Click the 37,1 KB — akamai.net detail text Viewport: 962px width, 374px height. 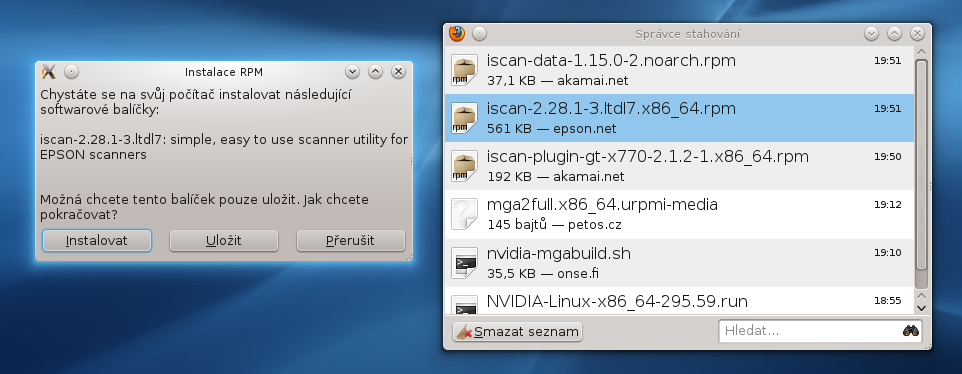558,80
